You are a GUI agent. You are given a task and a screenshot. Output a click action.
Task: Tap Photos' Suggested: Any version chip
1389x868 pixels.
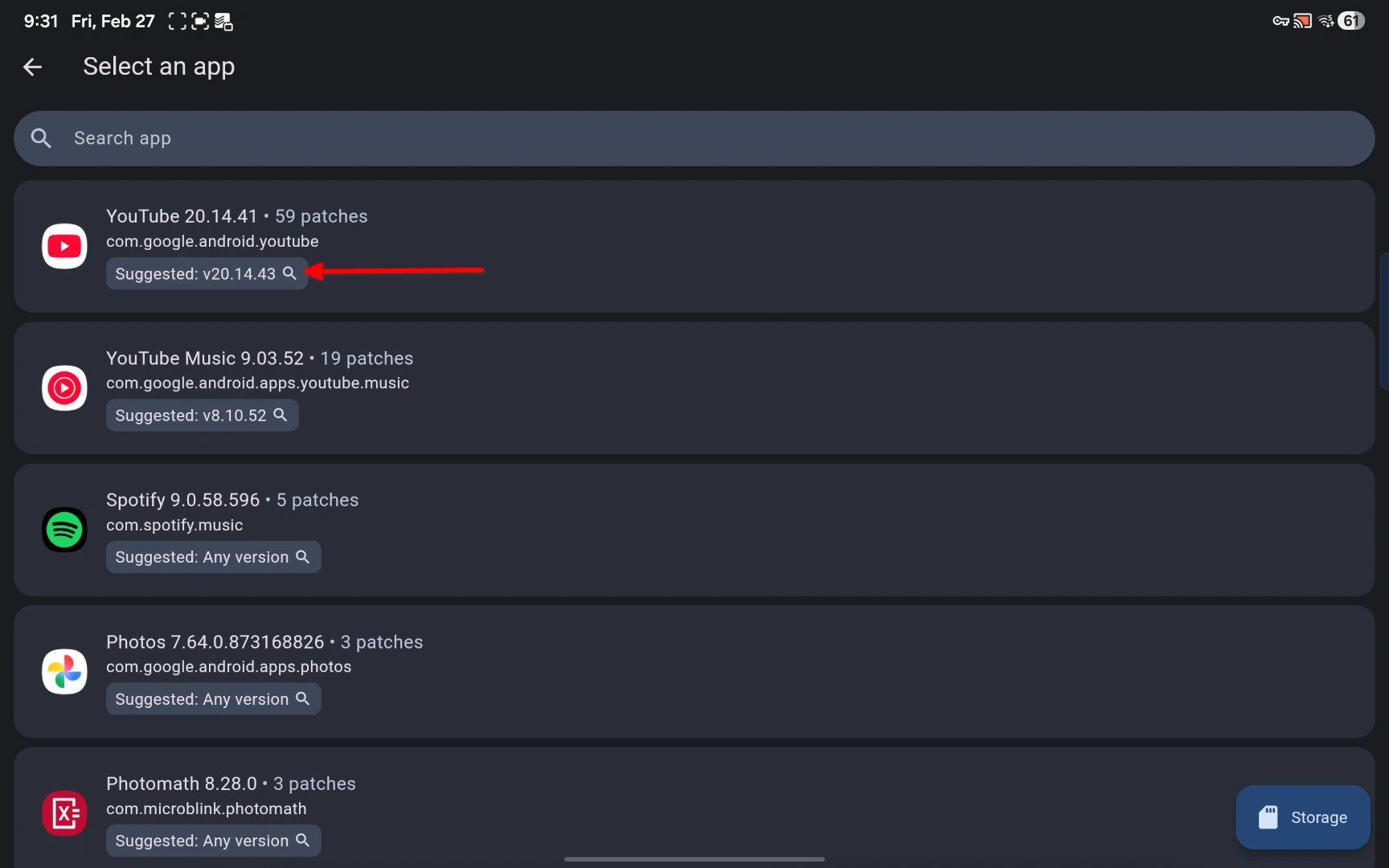pos(213,699)
